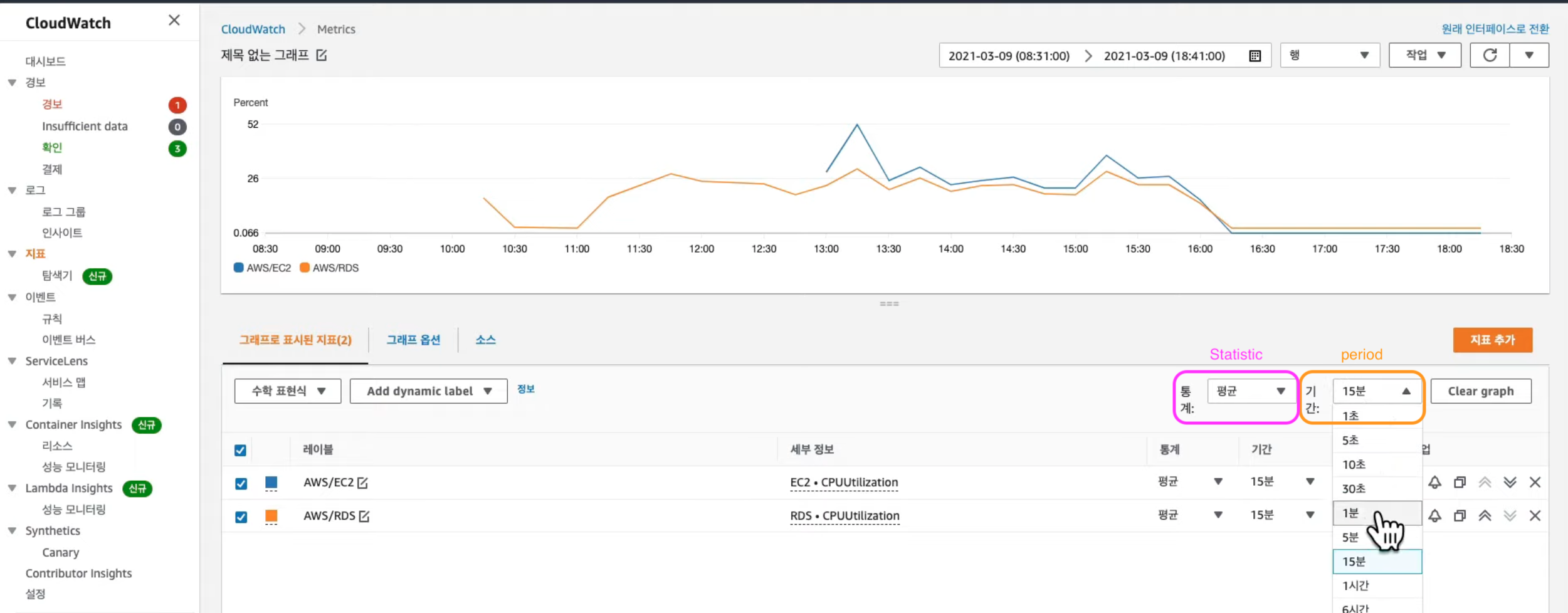Click the 지표 추가 button
This screenshot has width=1568, height=613.
click(x=1492, y=340)
